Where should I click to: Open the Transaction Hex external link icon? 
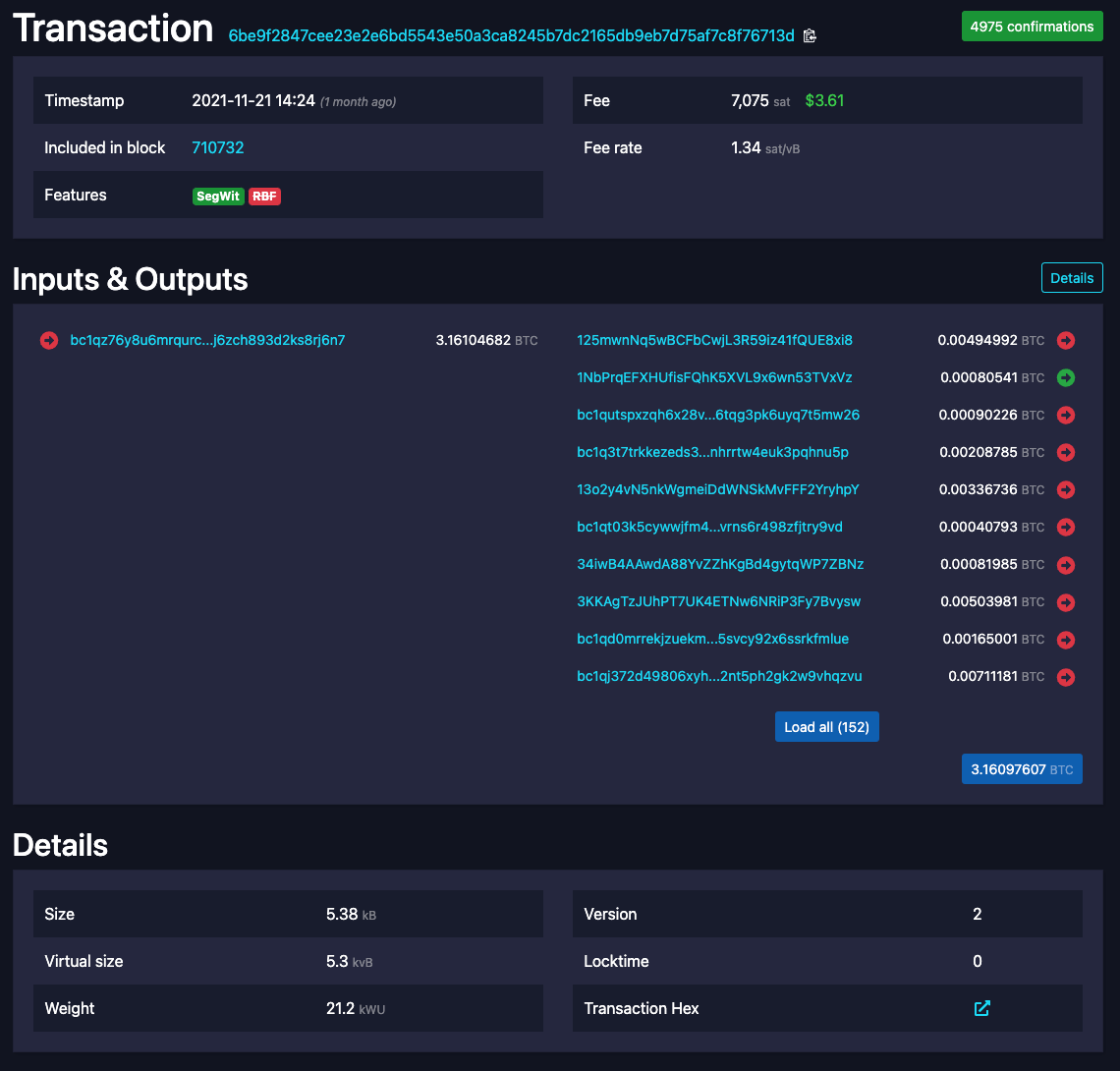[x=981, y=1008]
